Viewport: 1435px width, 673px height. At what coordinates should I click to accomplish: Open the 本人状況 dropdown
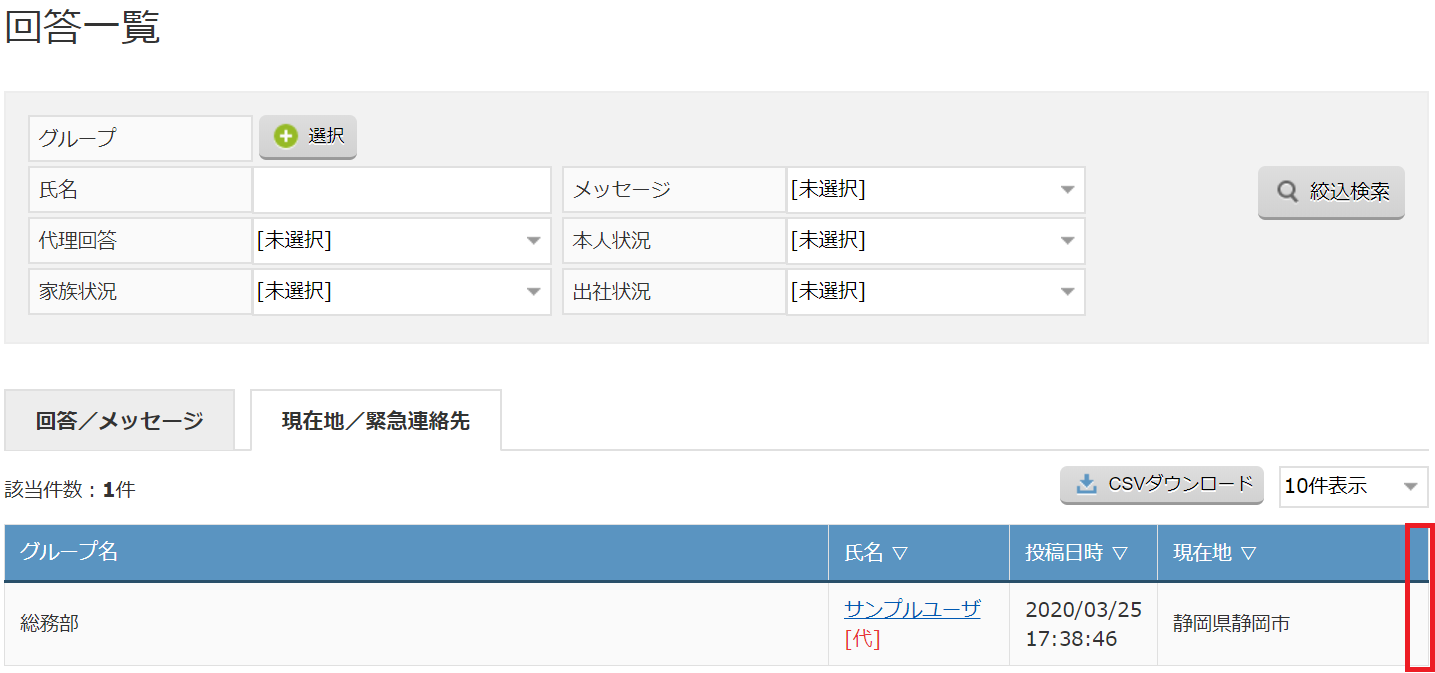point(935,241)
